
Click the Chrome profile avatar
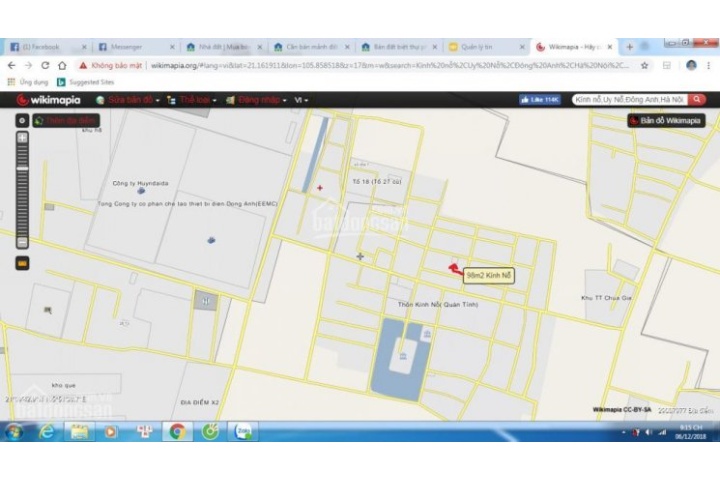click(x=691, y=65)
